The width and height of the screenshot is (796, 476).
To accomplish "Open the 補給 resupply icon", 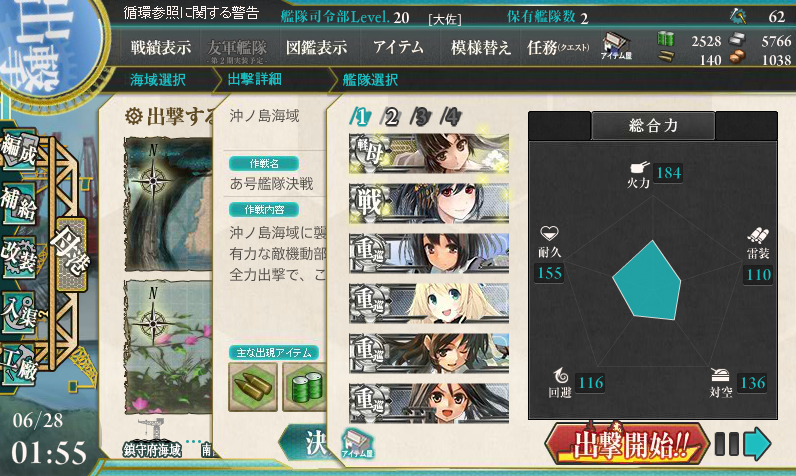I will click(19, 203).
